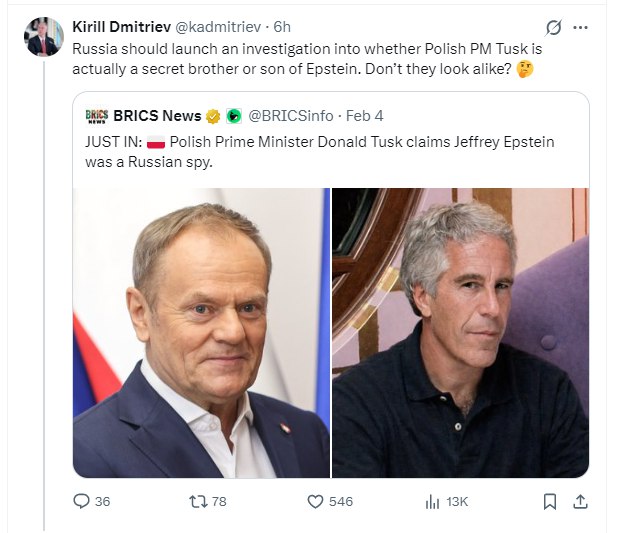Click the Feb 4 date of quoted post
The height and width of the screenshot is (533, 620).
pyautogui.click(x=369, y=116)
